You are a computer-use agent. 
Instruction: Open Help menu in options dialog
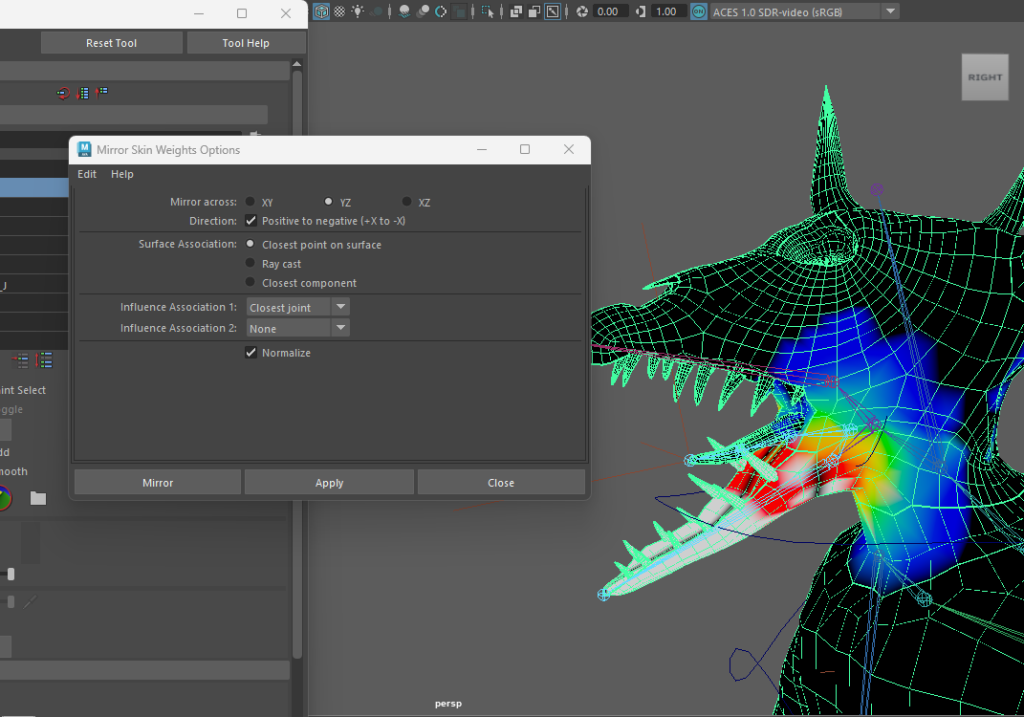[122, 174]
